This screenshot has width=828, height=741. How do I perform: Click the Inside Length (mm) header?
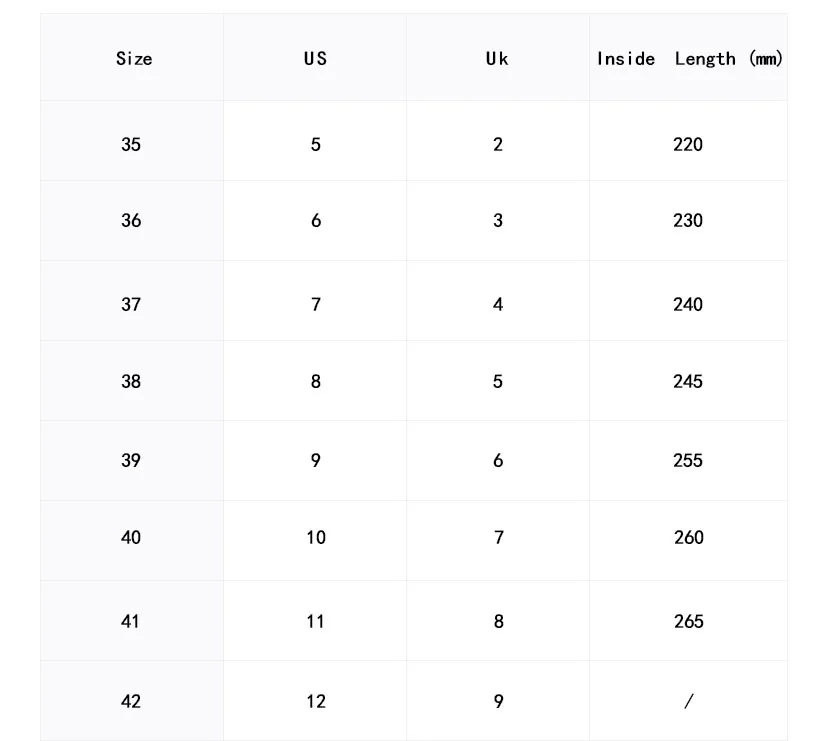point(689,59)
